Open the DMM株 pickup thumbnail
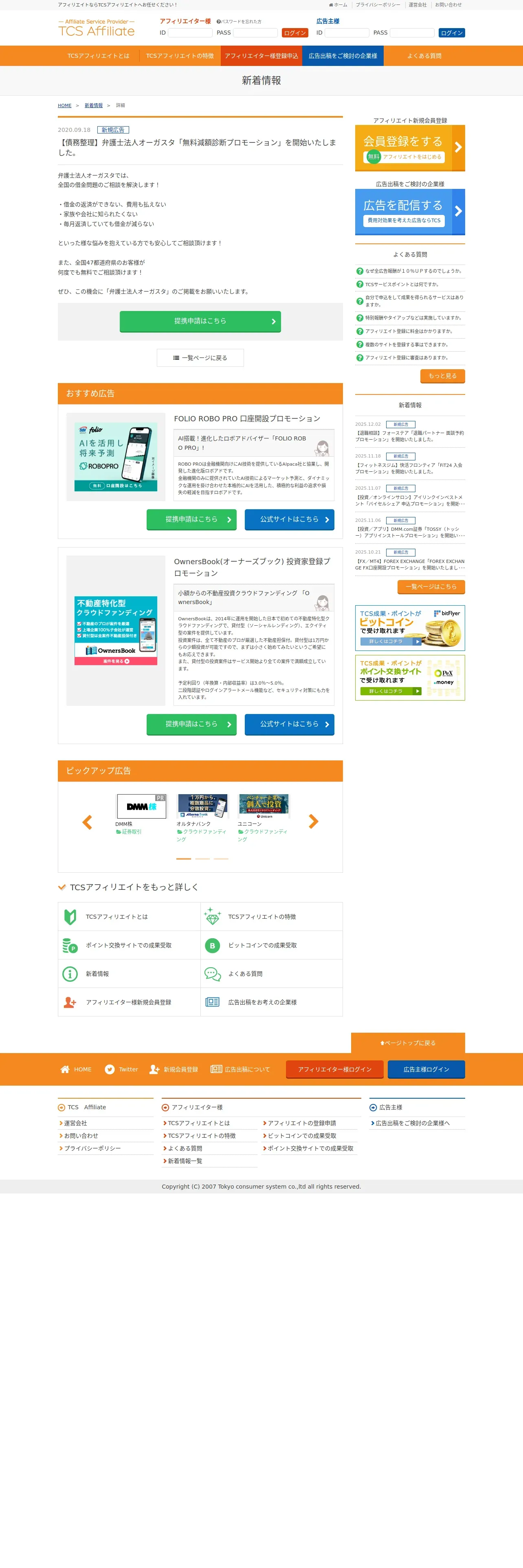The image size is (523, 1568). tap(141, 806)
